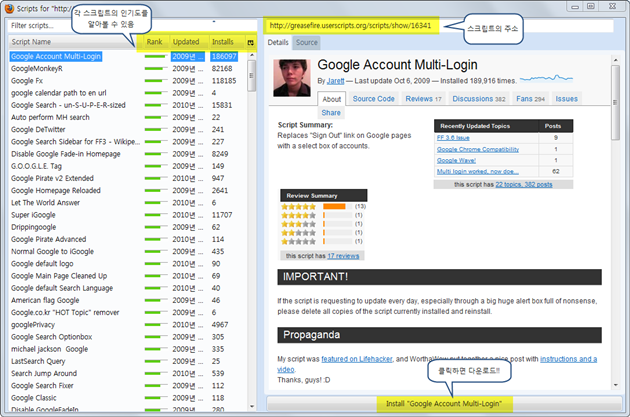This screenshot has width=630, height=417.
Task: Click the Firefox icon in title bar
Action: 8,8
